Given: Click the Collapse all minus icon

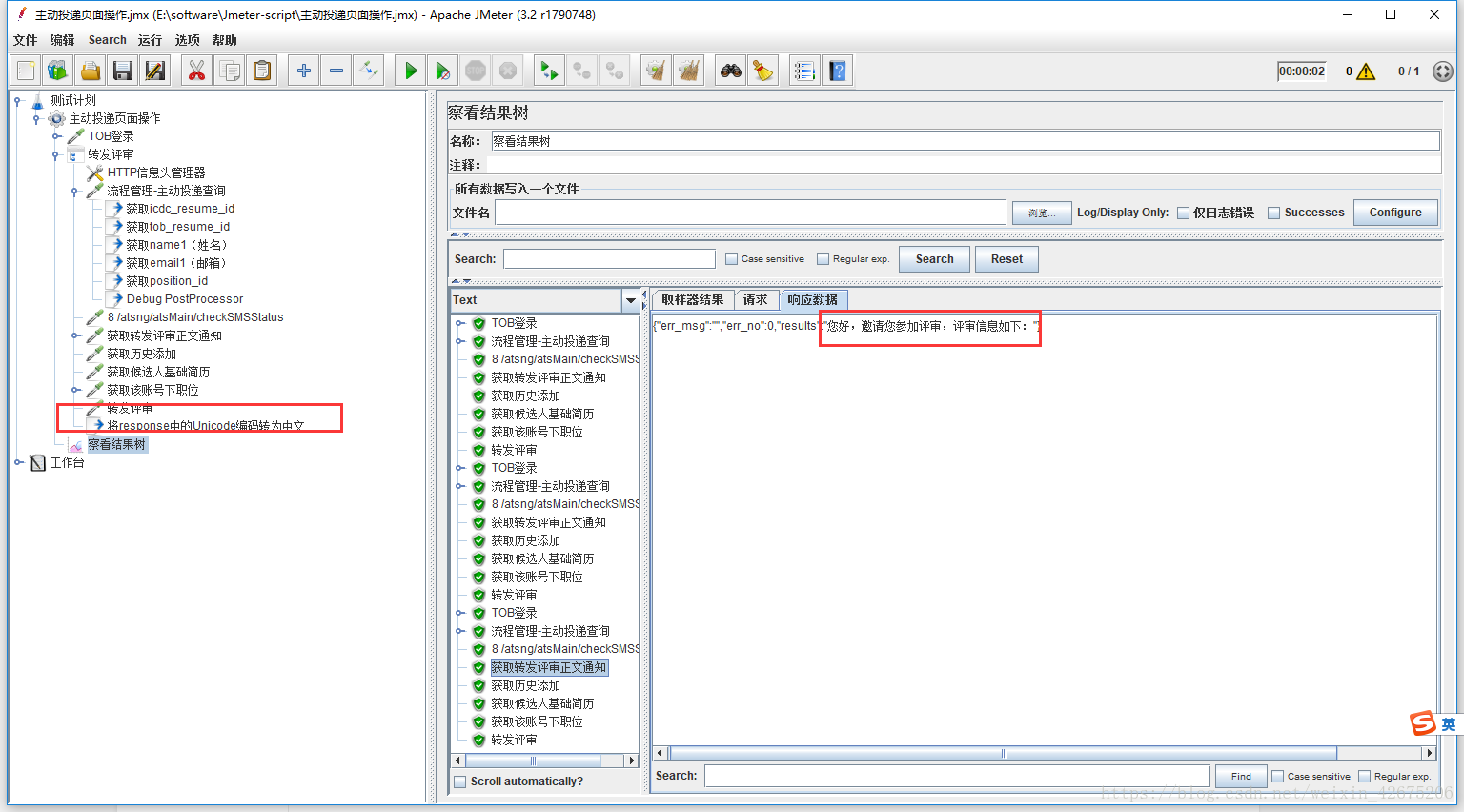Looking at the screenshot, I should pos(336,71).
